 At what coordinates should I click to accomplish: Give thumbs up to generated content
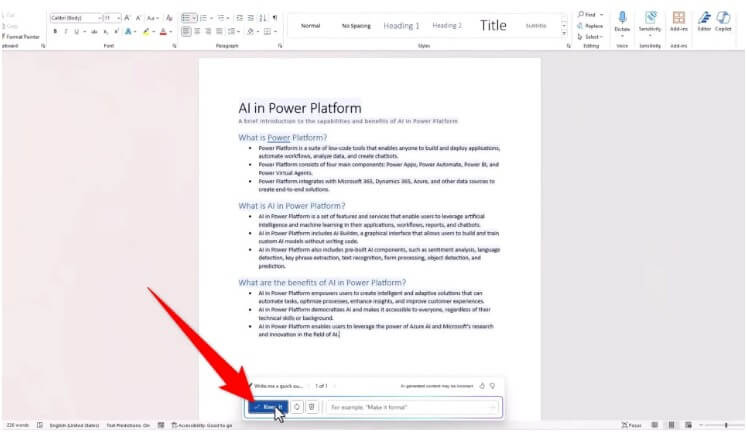pos(482,386)
